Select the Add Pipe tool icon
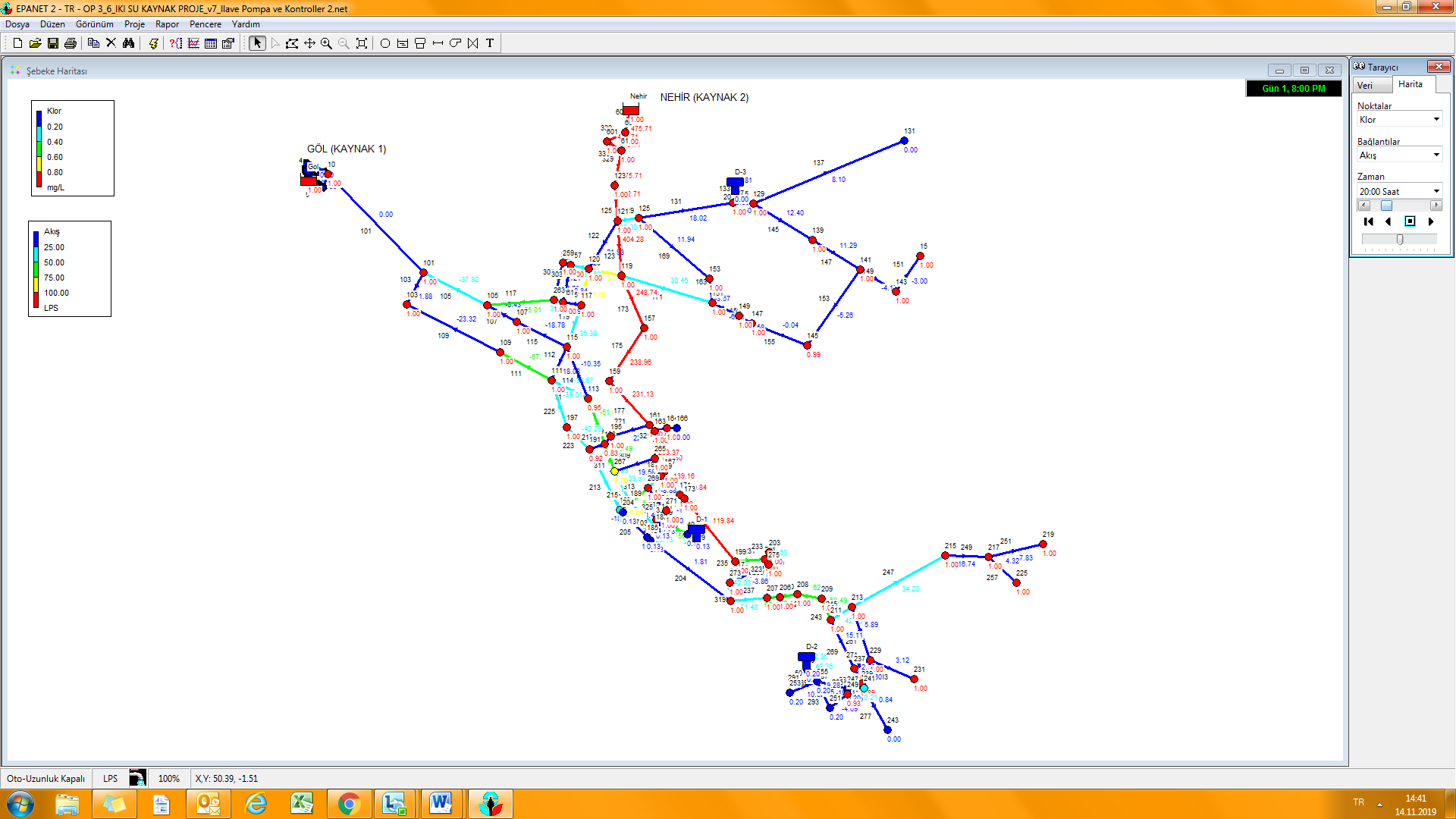The height and width of the screenshot is (819, 1456). point(438,43)
